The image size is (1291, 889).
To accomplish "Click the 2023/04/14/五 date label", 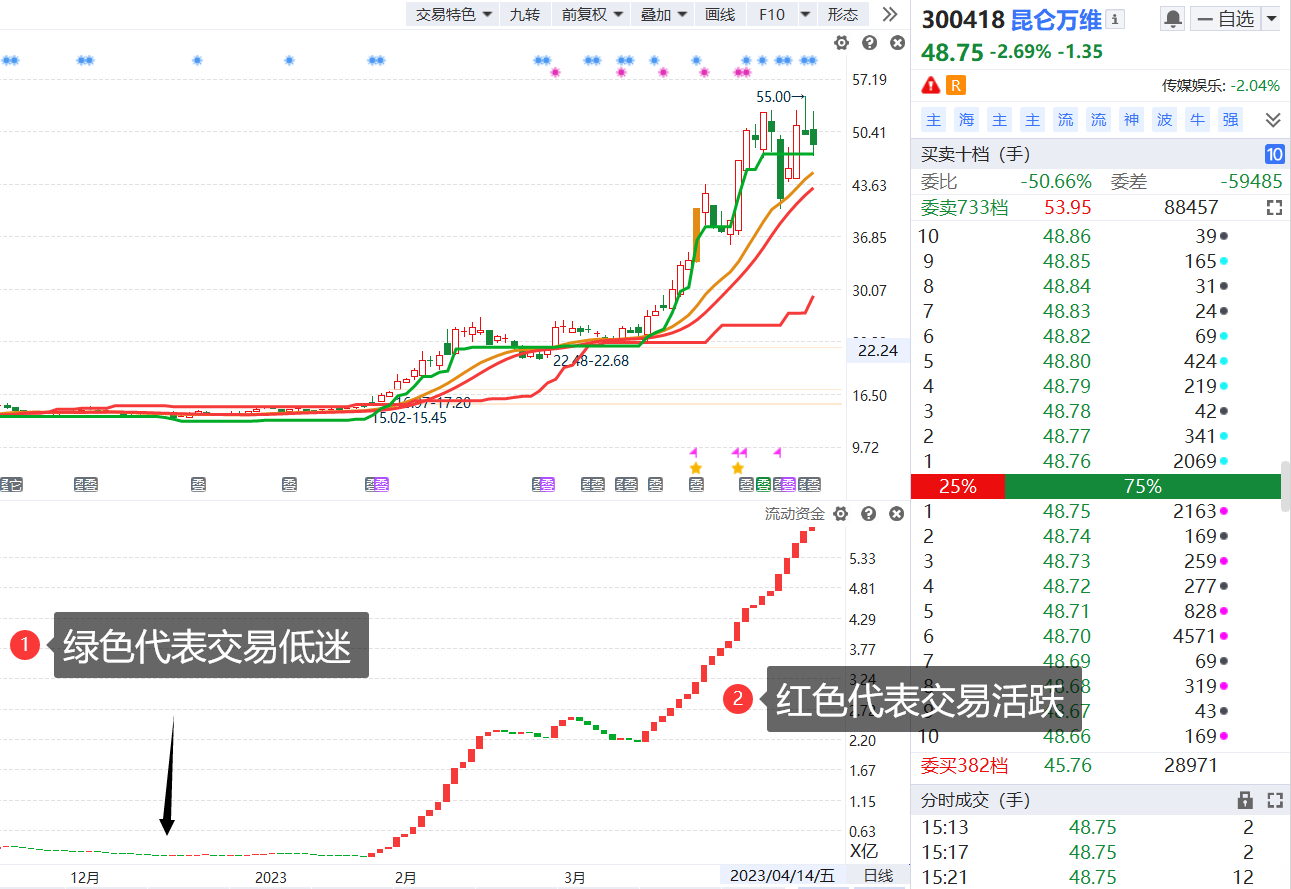I will point(782,877).
